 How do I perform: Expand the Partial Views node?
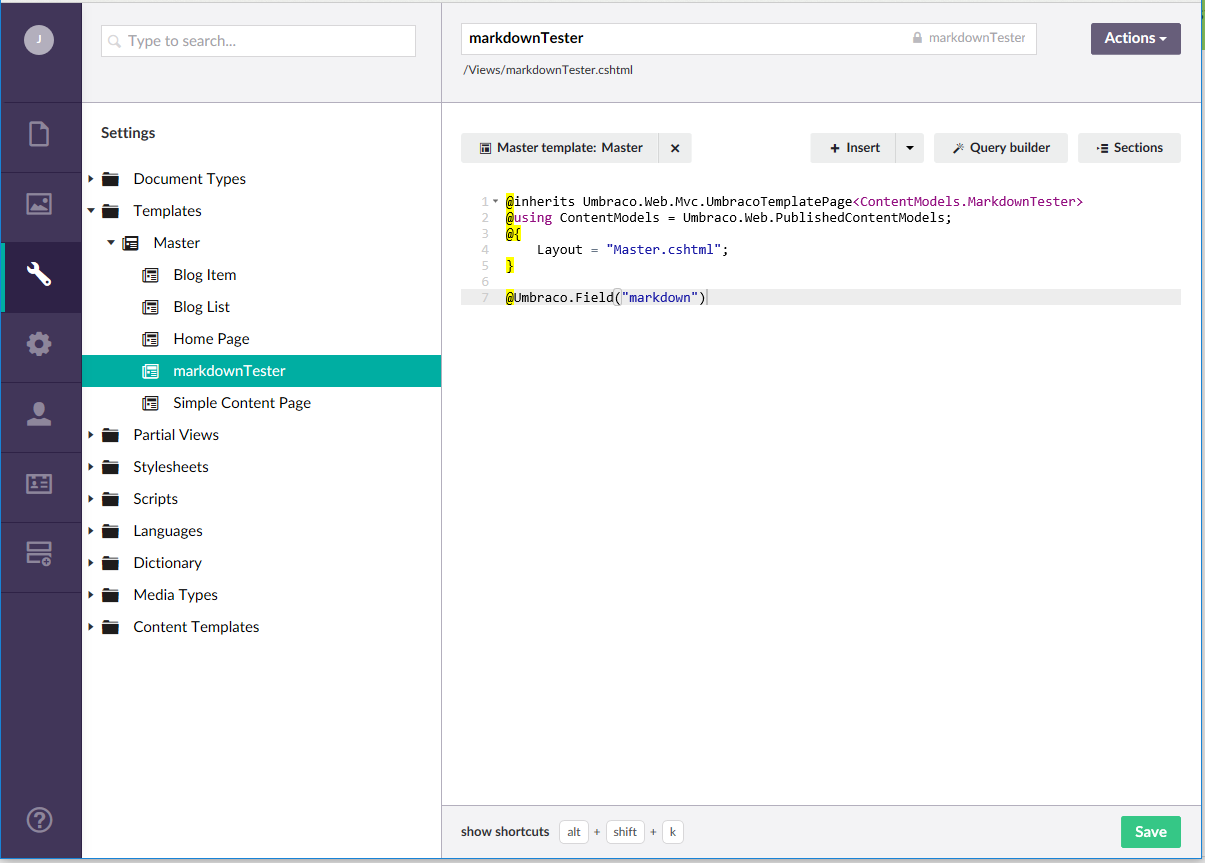click(91, 435)
